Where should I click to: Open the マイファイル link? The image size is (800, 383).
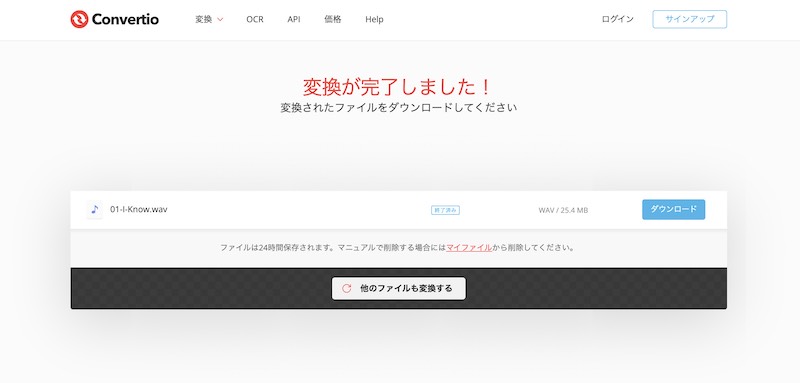point(469,248)
